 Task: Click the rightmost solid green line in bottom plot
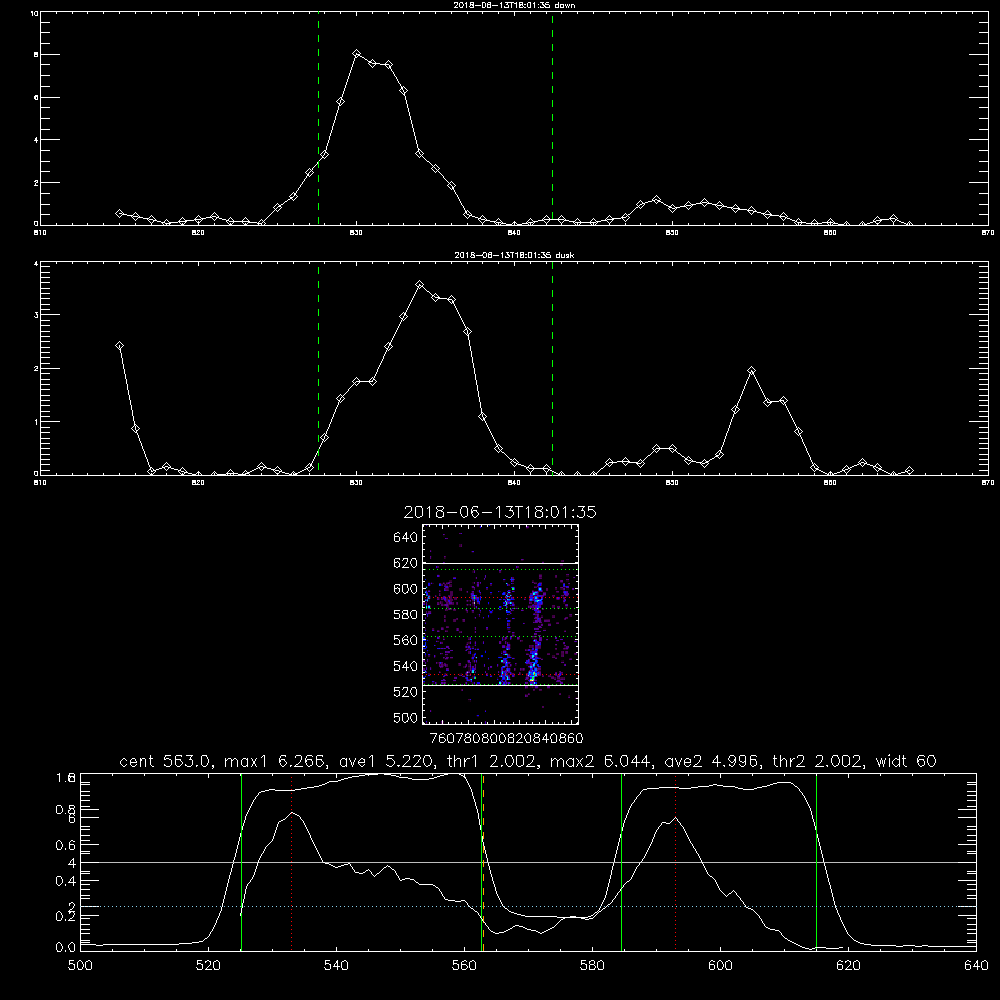pyautogui.click(x=816, y=862)
